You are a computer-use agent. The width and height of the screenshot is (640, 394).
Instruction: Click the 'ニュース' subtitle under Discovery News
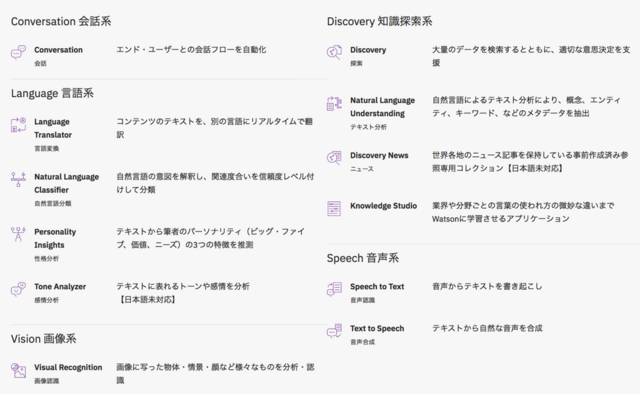362,169
